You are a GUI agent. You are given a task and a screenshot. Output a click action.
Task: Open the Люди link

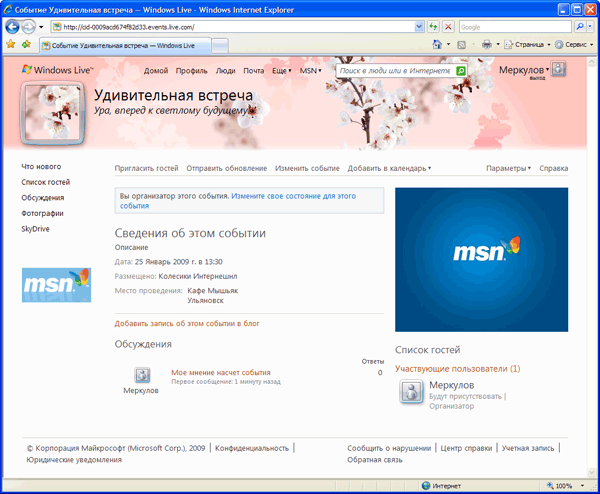225,71
